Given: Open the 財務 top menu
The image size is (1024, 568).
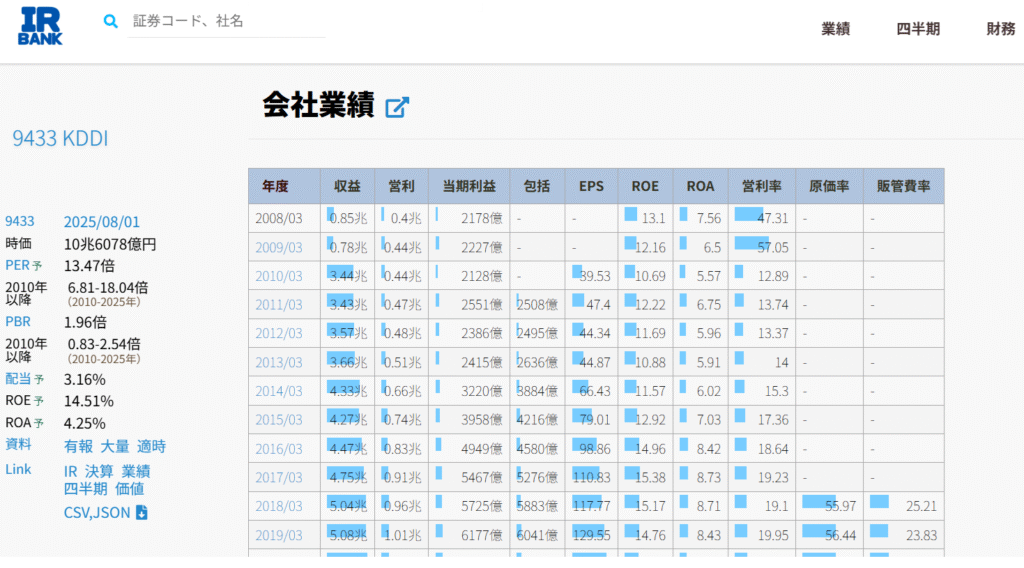Looking at the screenshot, I should click(1000, 29).
